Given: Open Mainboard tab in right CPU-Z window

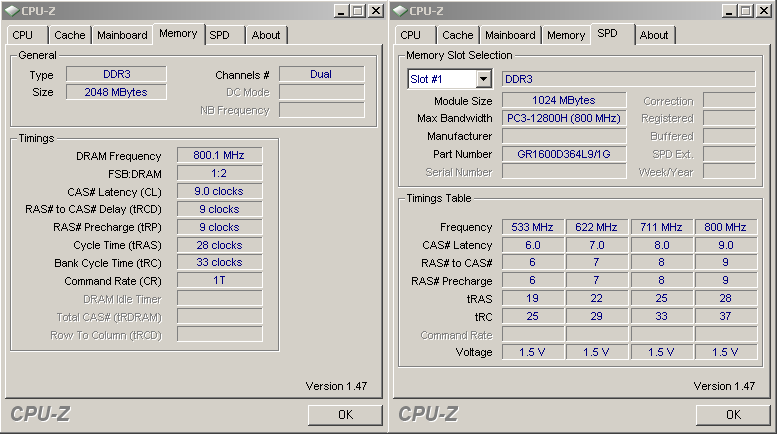Looking at the screenshot, I should 510,35.
